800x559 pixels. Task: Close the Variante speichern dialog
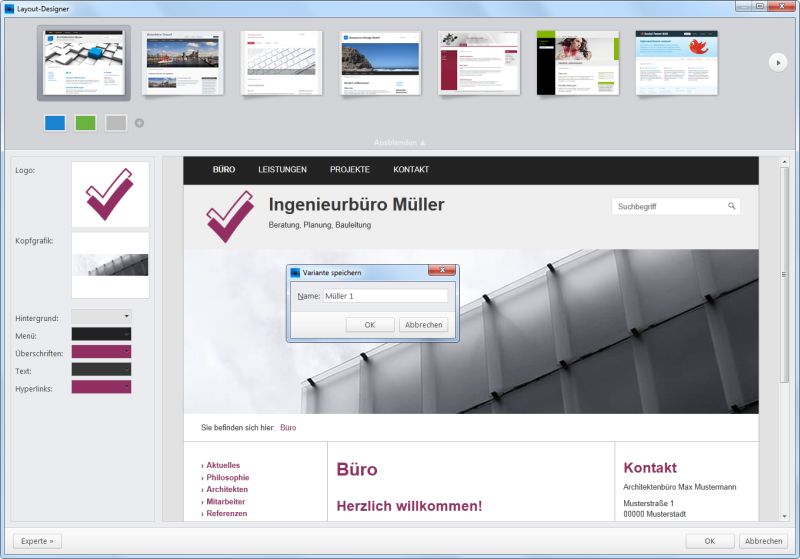(x=442, y=270)
